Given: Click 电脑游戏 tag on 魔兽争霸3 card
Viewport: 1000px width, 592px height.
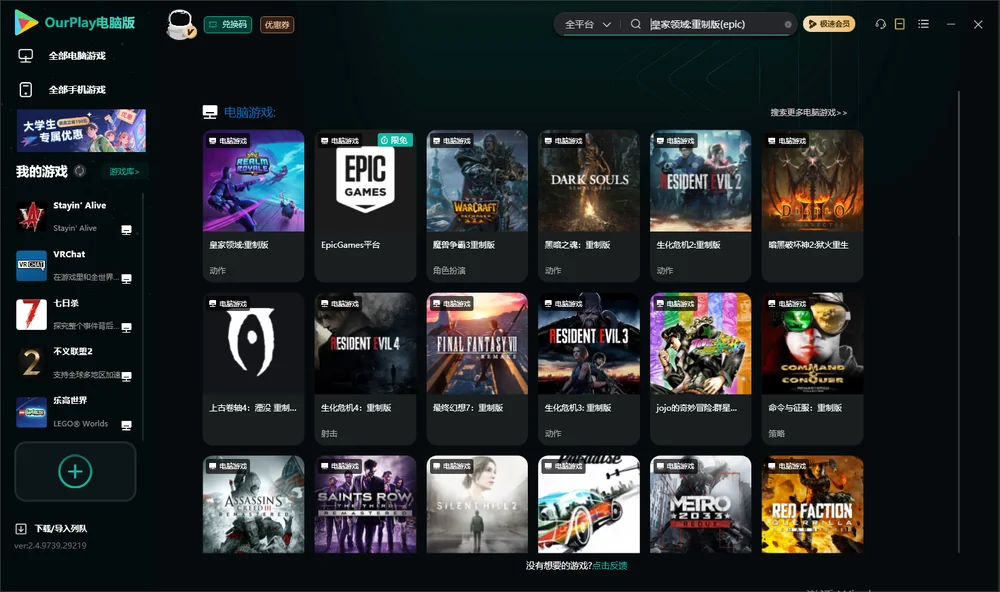Looking at the screenshot, I should 452,140.
